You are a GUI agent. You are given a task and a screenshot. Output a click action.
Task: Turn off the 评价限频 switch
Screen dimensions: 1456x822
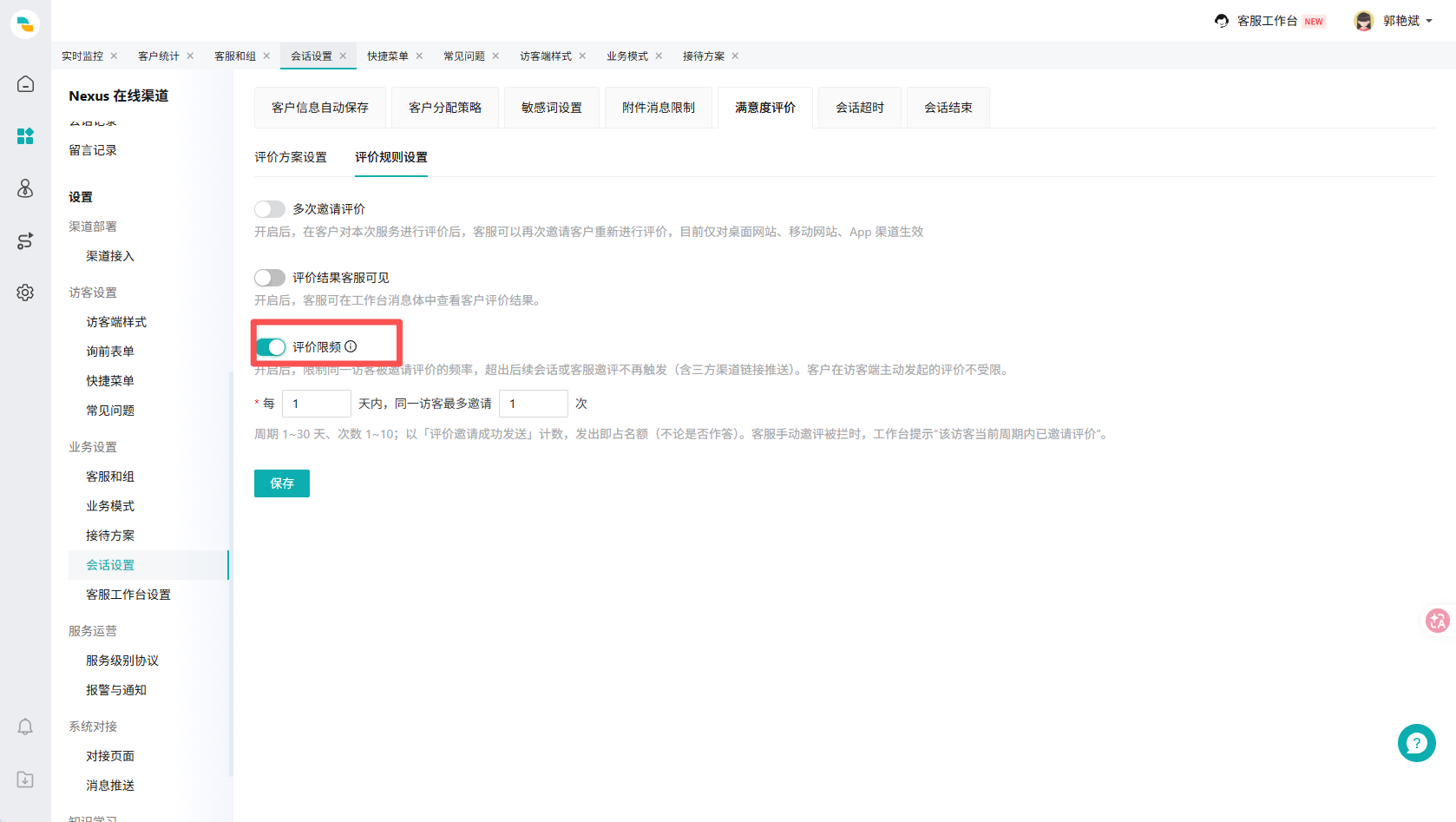270,347
